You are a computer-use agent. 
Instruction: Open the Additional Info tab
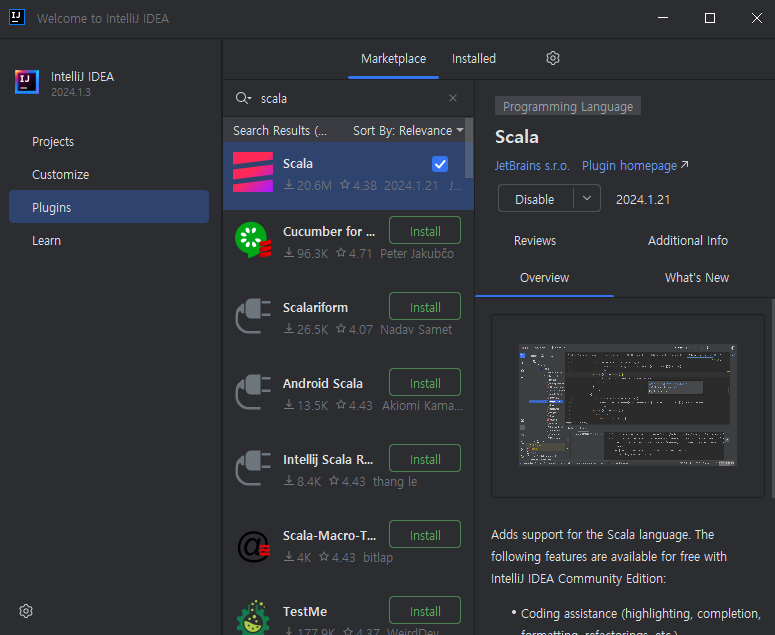point(688,241)
